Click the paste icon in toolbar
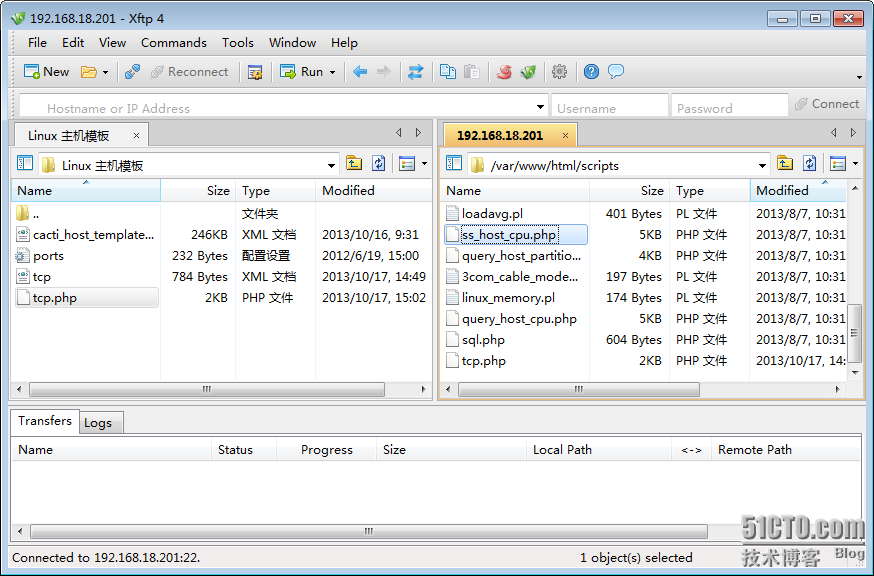The width and height of the screenshot is (874, 576). coord(472,72)
